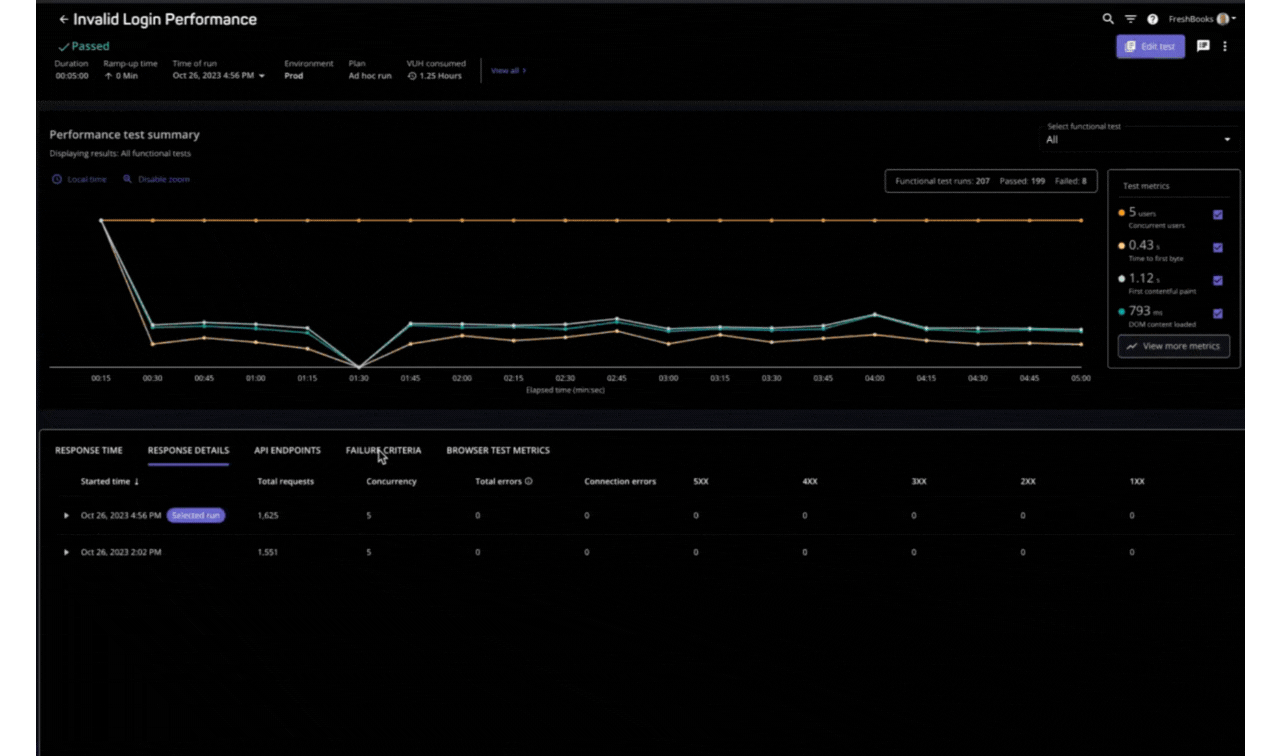
Task: Click the View more metrics button
Action: 1173,345
